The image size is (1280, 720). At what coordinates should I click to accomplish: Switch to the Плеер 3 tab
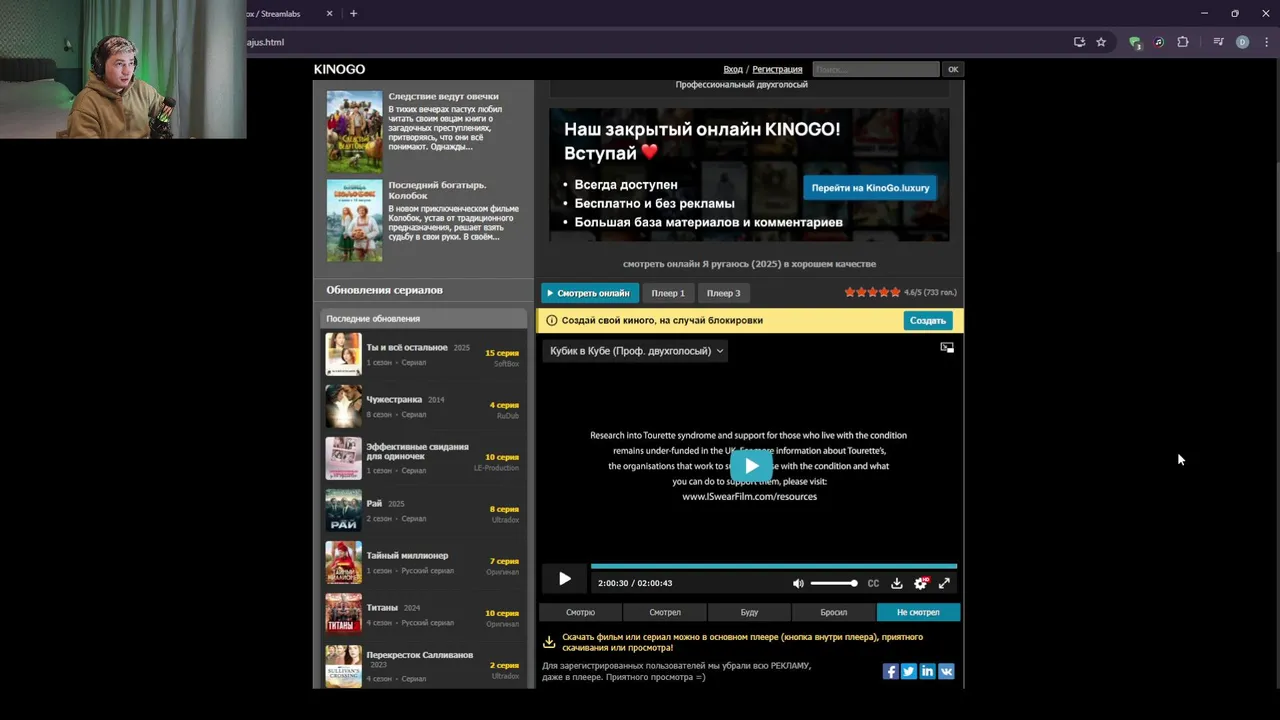[x=724, y=293]
